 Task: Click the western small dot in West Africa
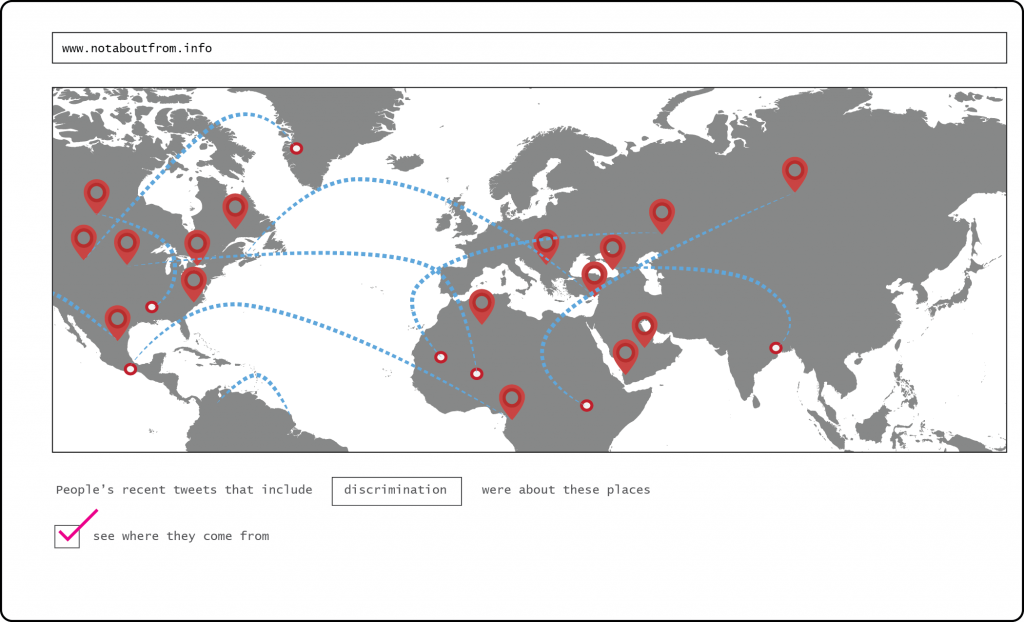[441, 357]
